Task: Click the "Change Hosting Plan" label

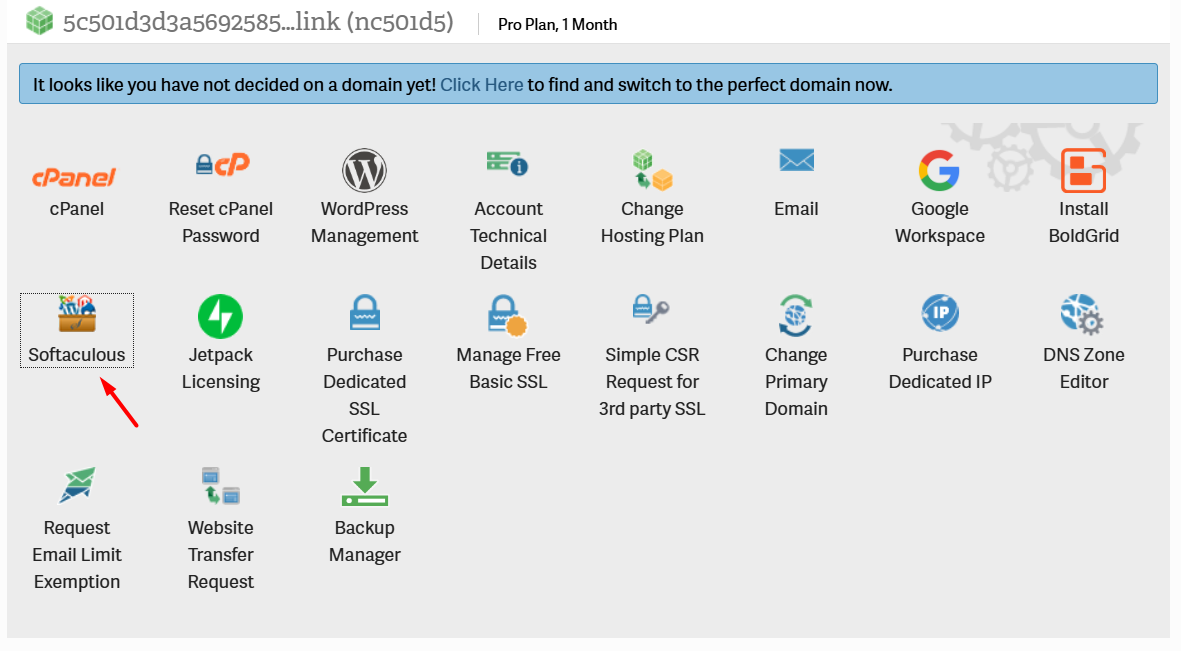Action: click(x=652, y=222)
